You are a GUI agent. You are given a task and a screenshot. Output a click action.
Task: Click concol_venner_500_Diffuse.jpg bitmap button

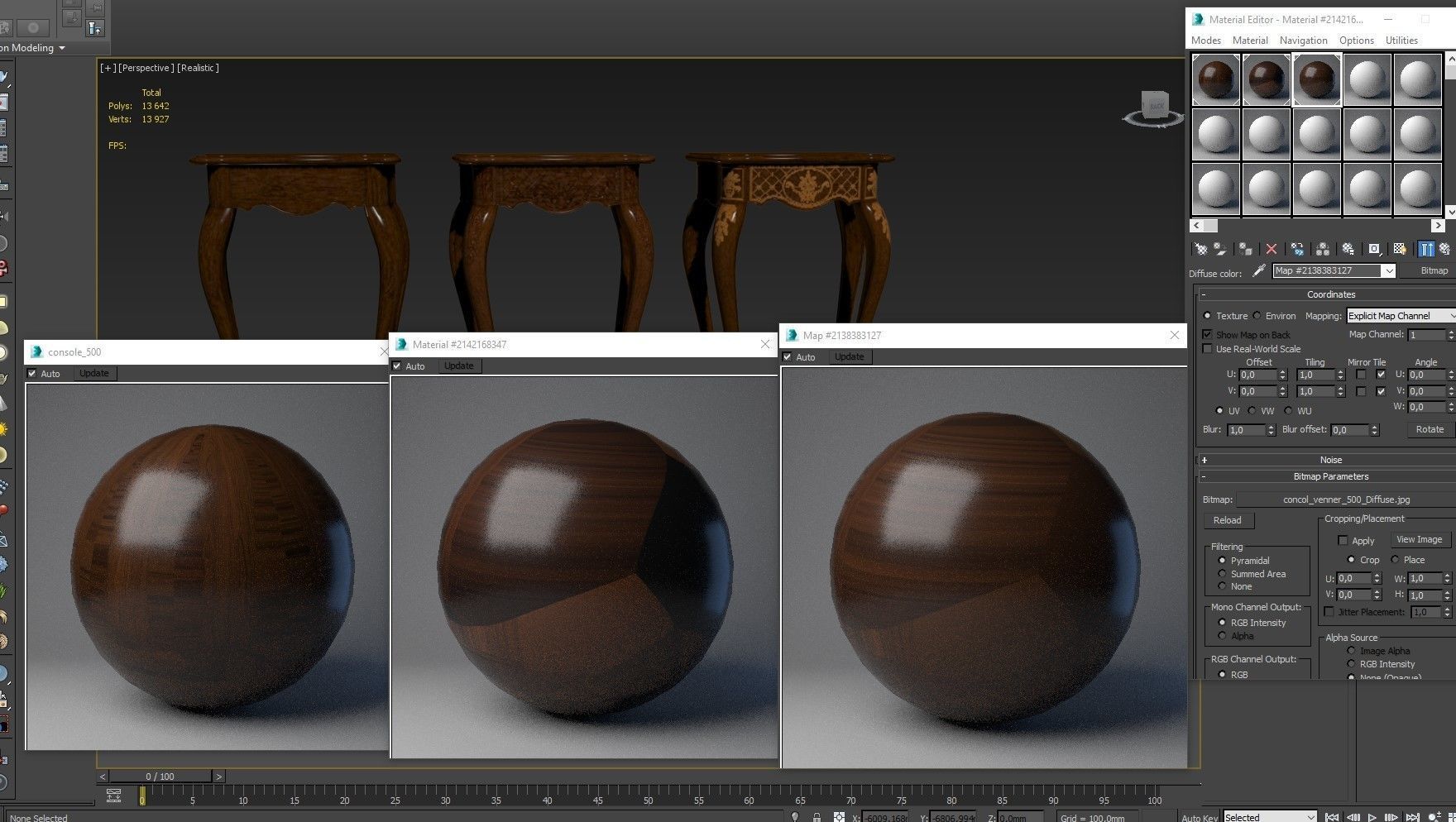(x=1346, y=499)
